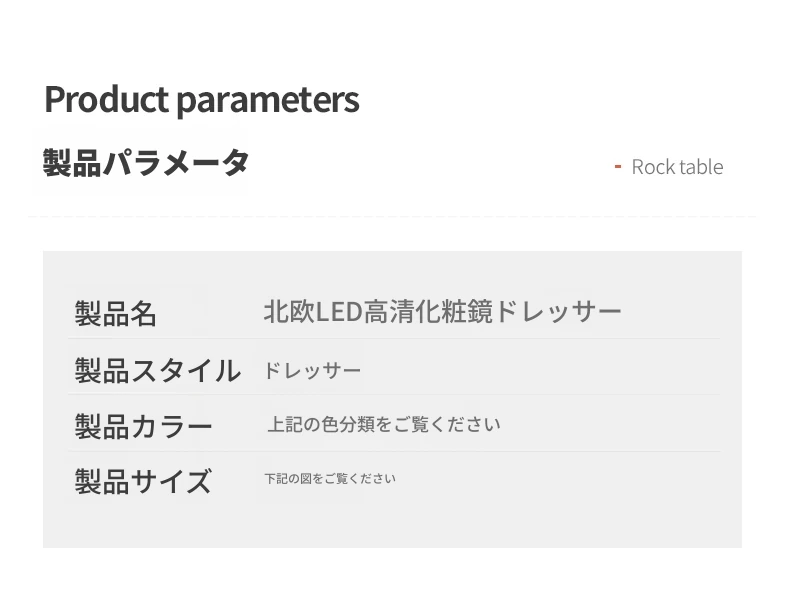Click the "Product parameters" heading
This screenshot has width=790, height=593.
pos(201,99)
